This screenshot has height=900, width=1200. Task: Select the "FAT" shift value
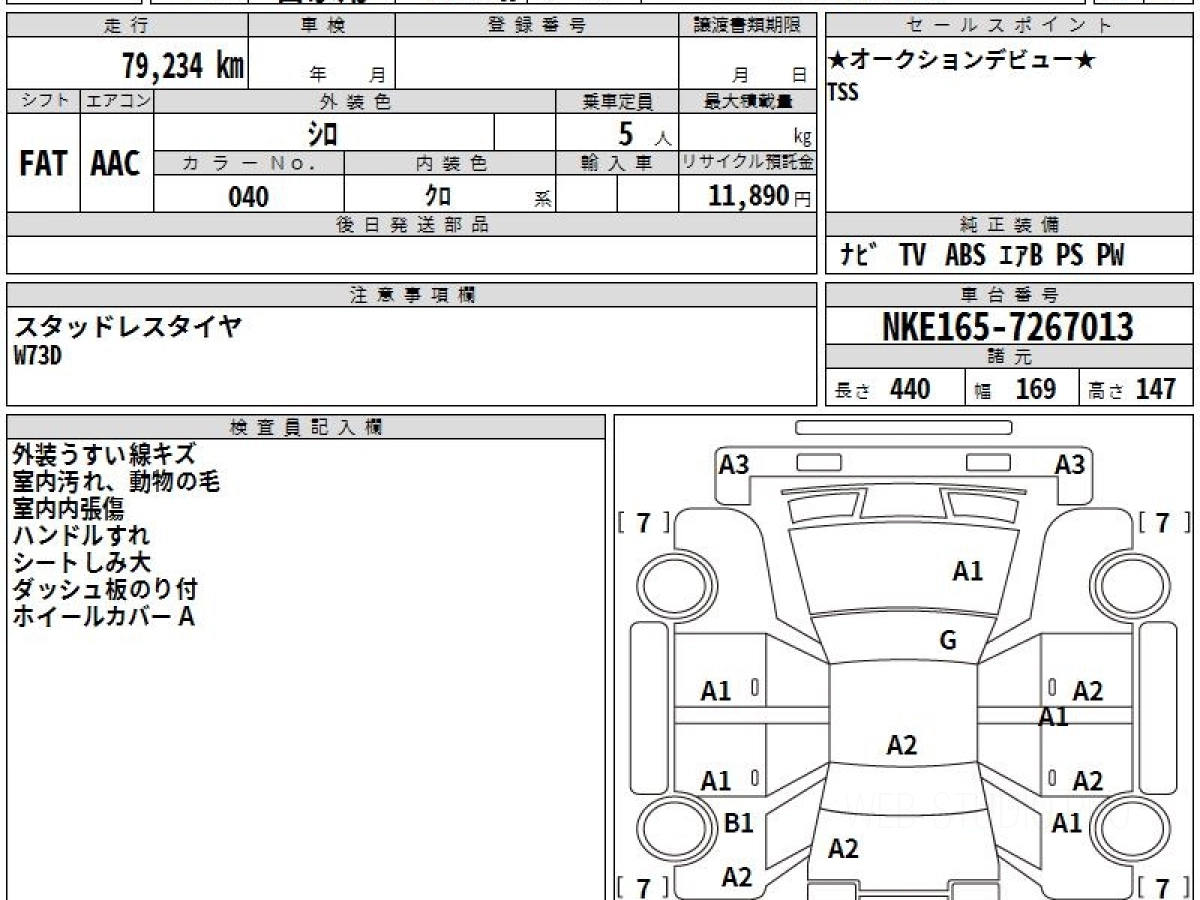(43, 164)
